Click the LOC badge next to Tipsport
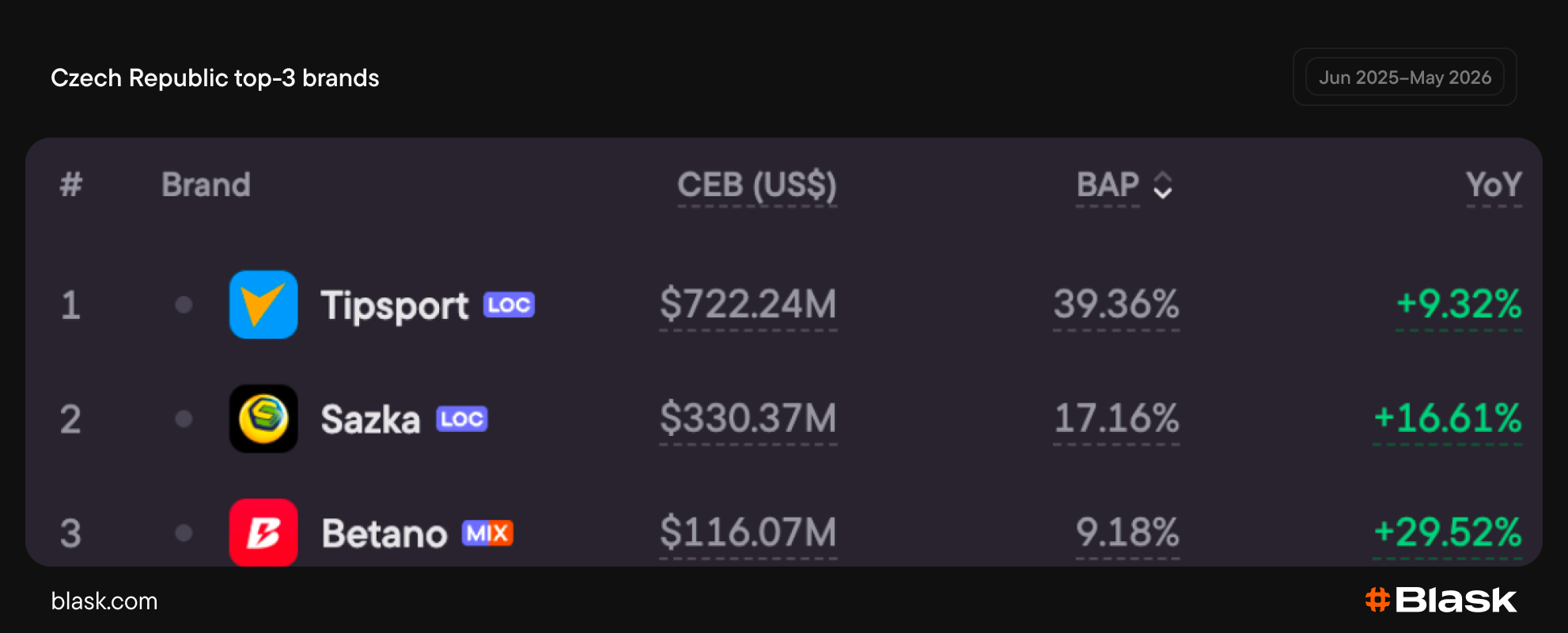Image resolution: width=1568 pixels, height=633 pixels. click(x=509, y=305)
